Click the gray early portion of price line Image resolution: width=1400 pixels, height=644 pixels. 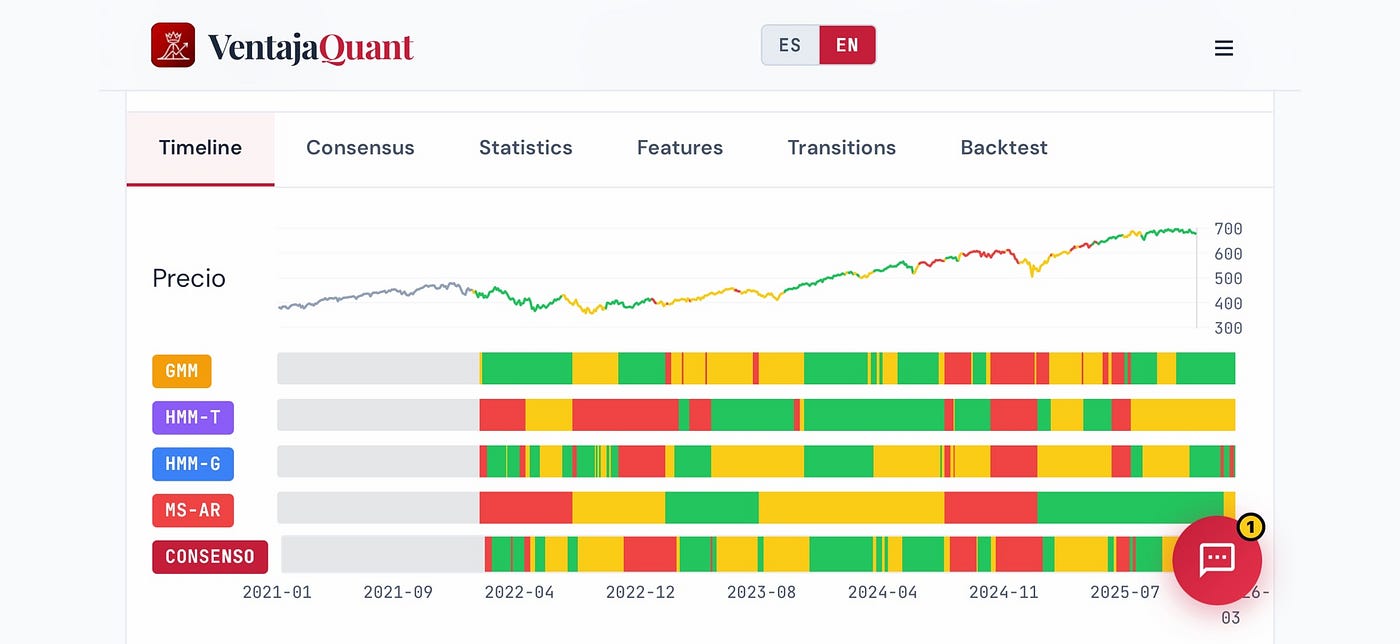click(x=374, y=296)
